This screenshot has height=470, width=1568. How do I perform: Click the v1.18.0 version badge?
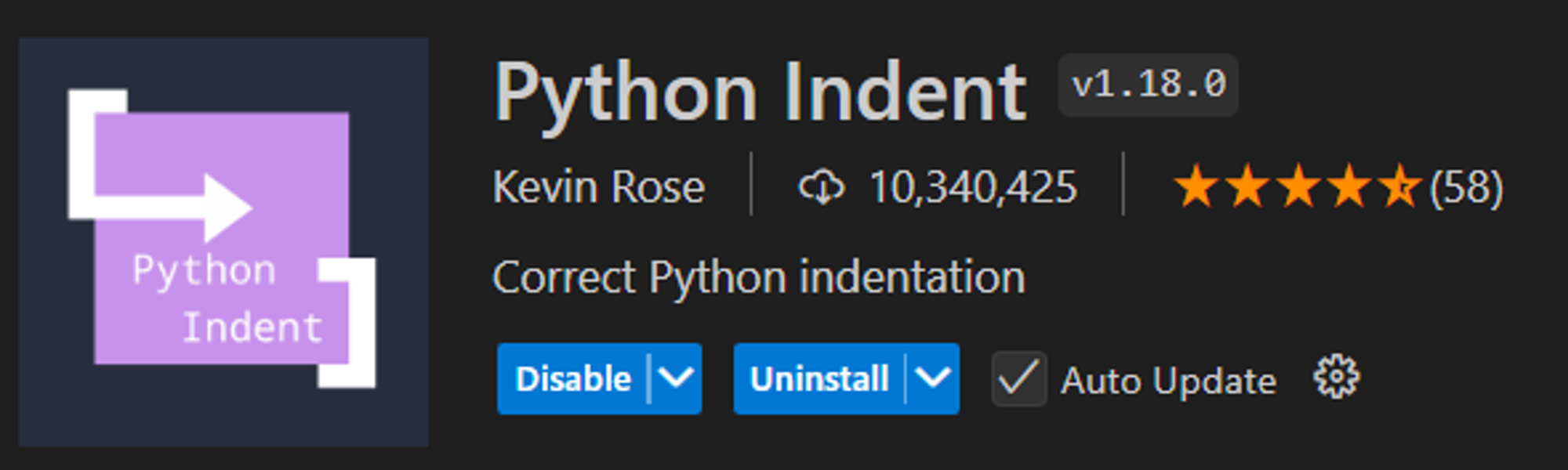[x=1148, y=85]
